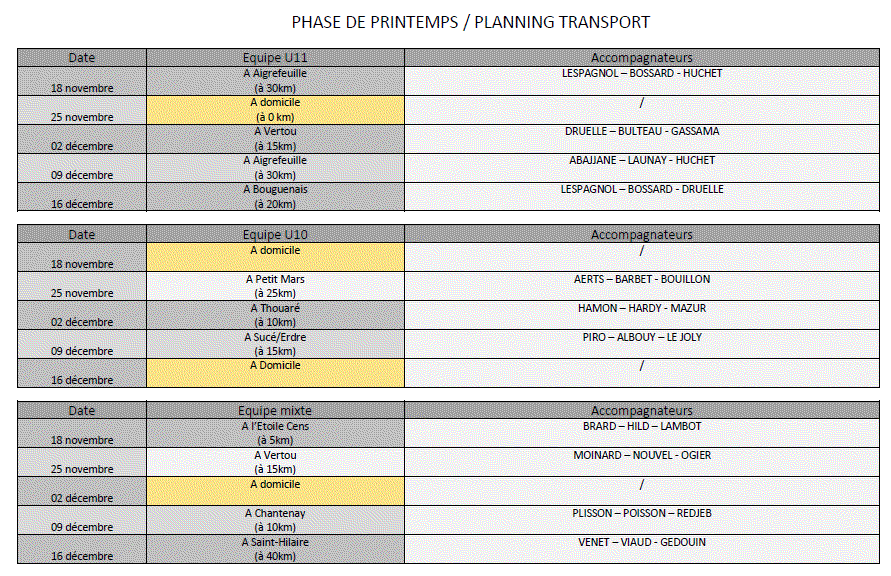Click the "A Chantenay (à 10km)" cell
Viewport: 891px width, 576px height.
pyautogui.click(x=275, y=520)
